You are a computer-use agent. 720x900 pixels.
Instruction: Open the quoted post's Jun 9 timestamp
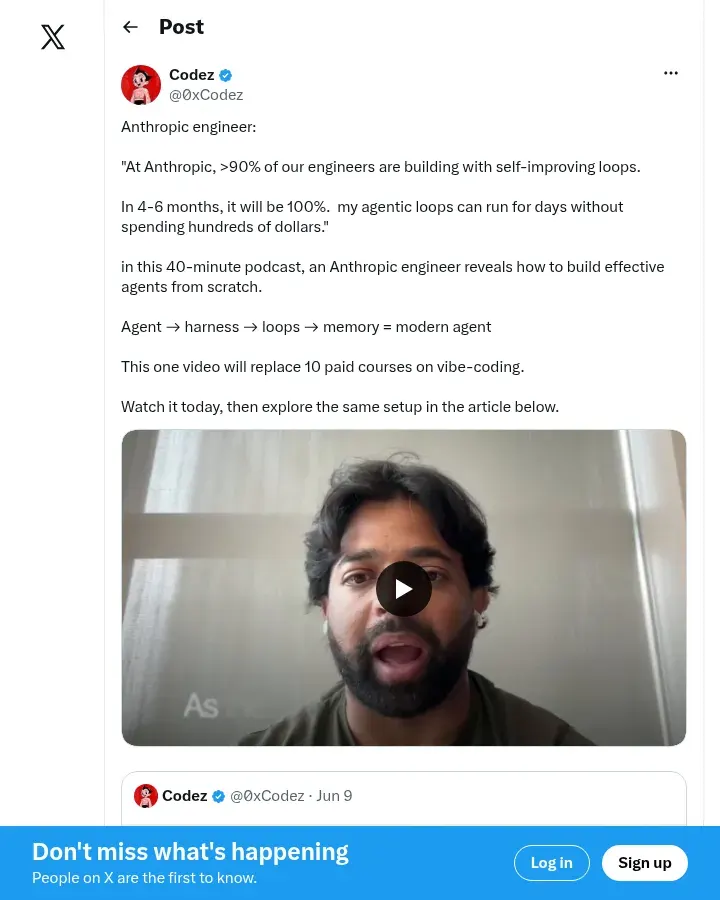(334, 796)
